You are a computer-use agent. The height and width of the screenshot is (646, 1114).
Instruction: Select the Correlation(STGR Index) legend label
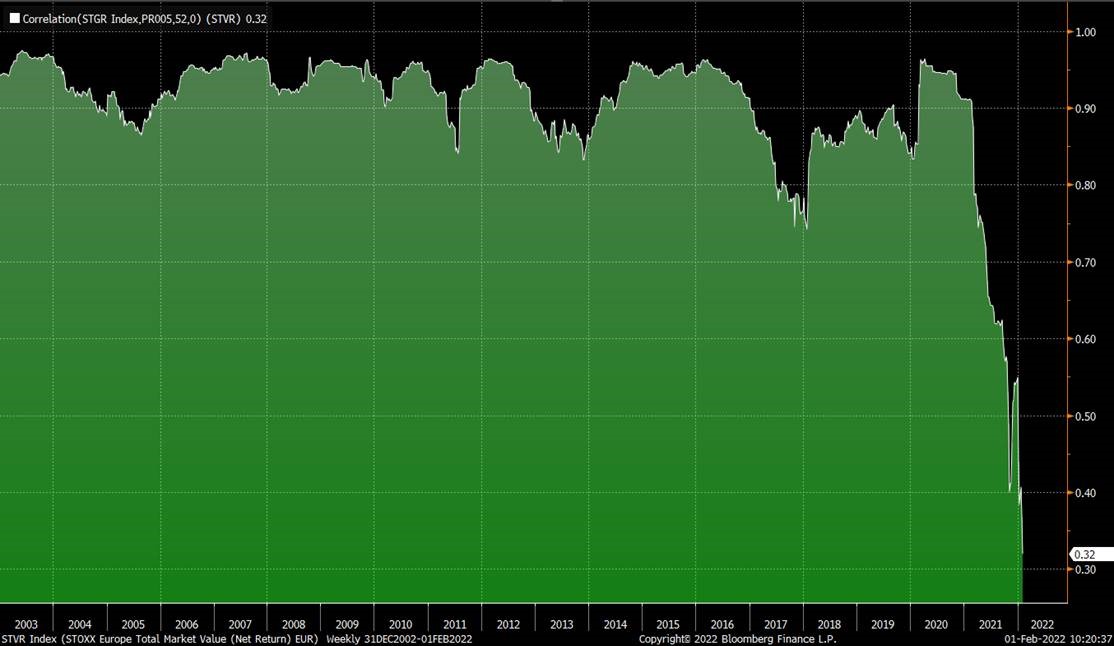coord(132,18)
